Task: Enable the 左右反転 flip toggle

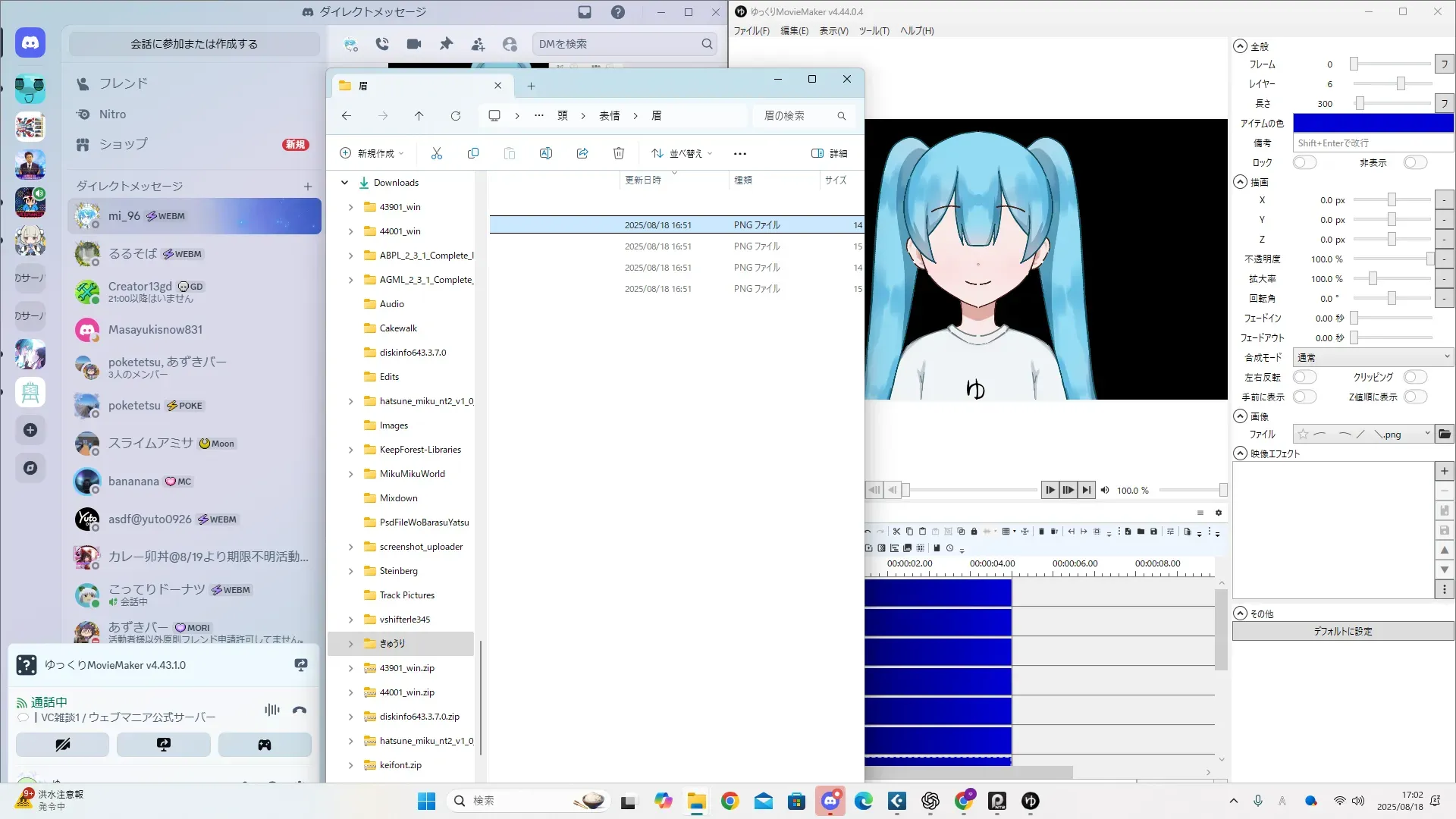Action: tap(1304, 377)
